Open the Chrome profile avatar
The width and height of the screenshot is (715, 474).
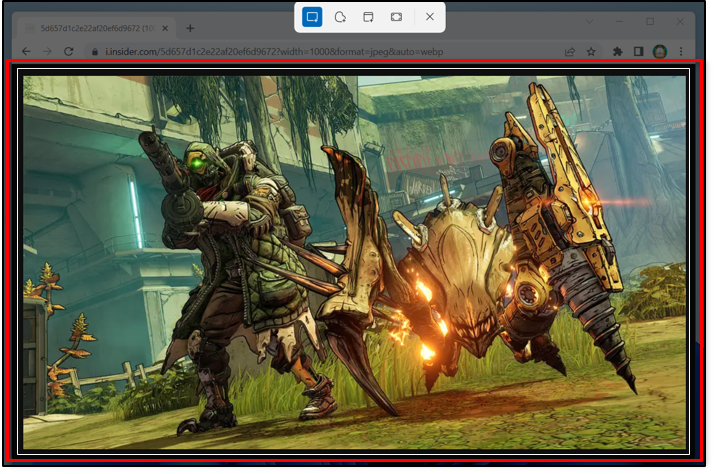(660, 51)
